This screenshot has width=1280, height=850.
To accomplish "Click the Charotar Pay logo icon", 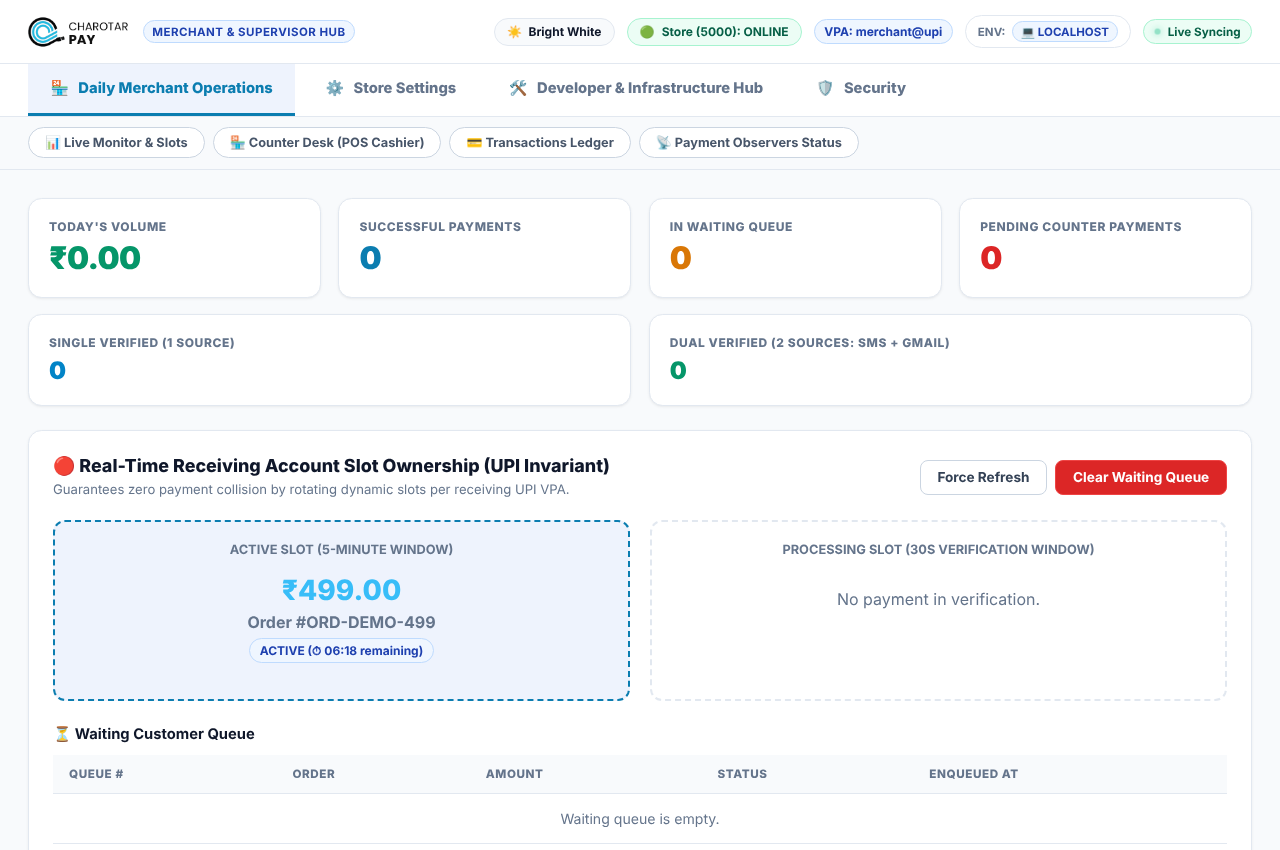I will click(x=44, y=32).
